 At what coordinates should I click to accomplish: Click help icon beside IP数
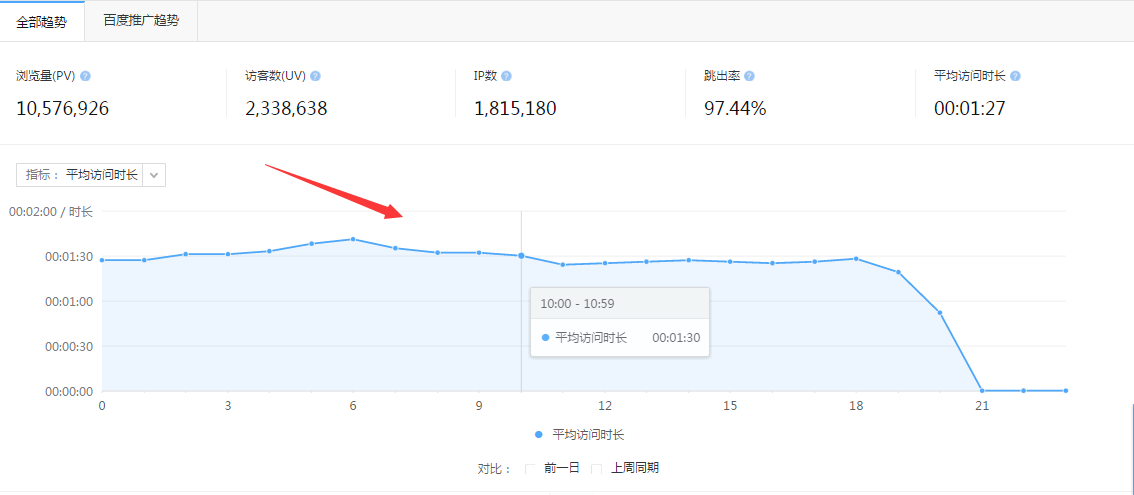click(506, 76)
